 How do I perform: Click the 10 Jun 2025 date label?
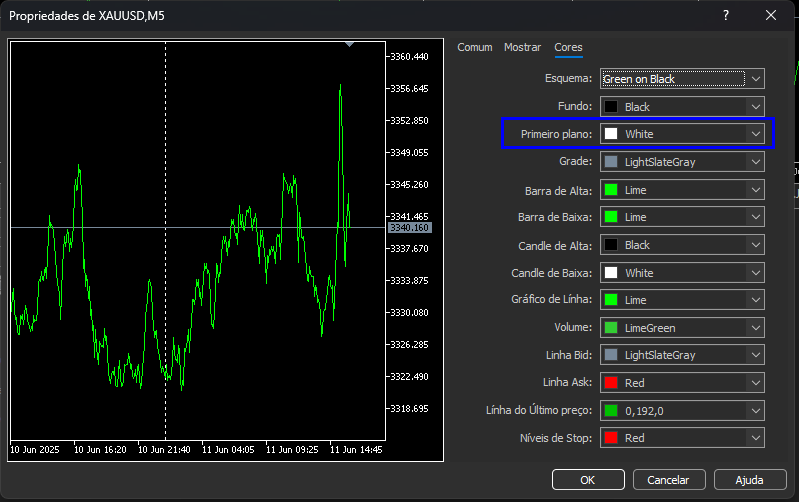pyautogui.click(x=35, y=450)
